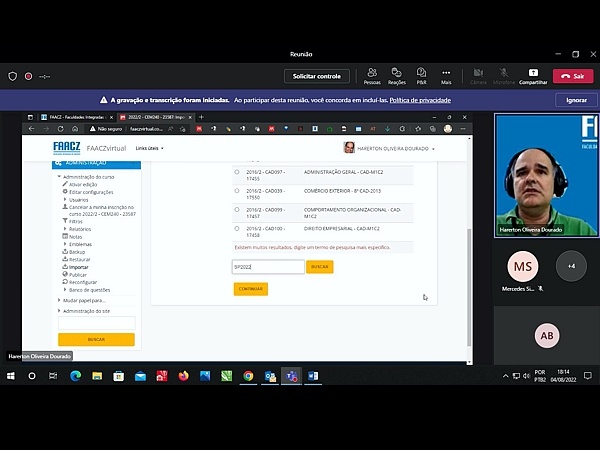Click the CONTINUAR button

click(x=251, y=289)
